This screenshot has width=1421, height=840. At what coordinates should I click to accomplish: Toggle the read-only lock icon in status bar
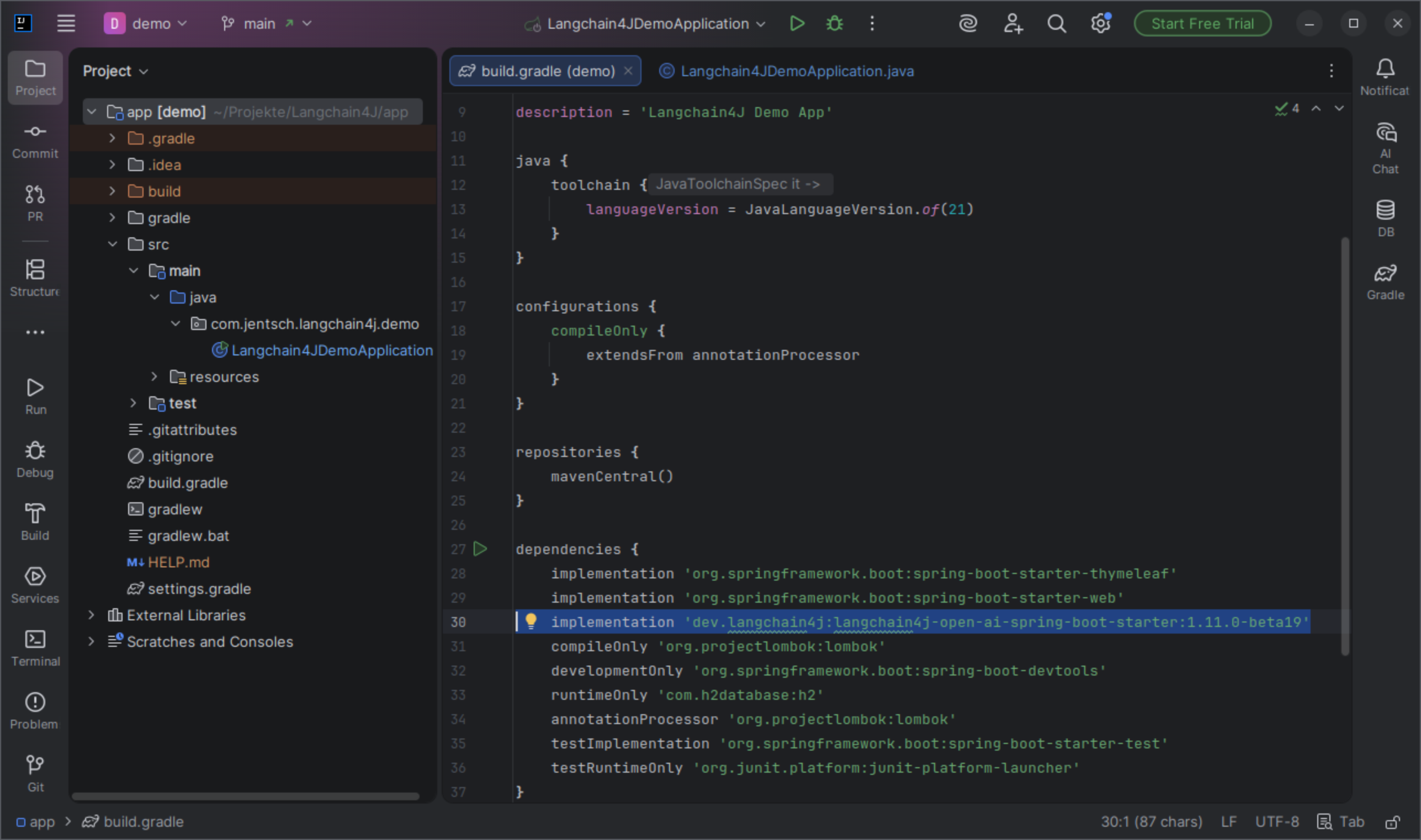tap(1392, 821)
